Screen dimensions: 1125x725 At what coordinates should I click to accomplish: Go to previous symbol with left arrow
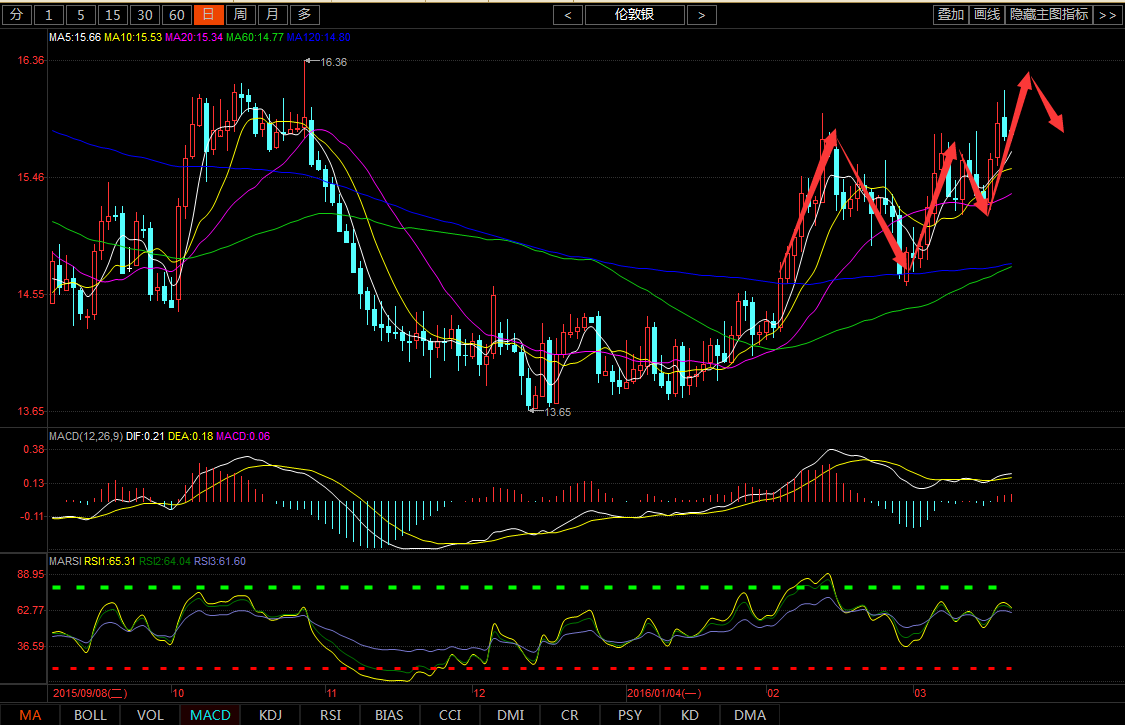click(x=568, y=14)
